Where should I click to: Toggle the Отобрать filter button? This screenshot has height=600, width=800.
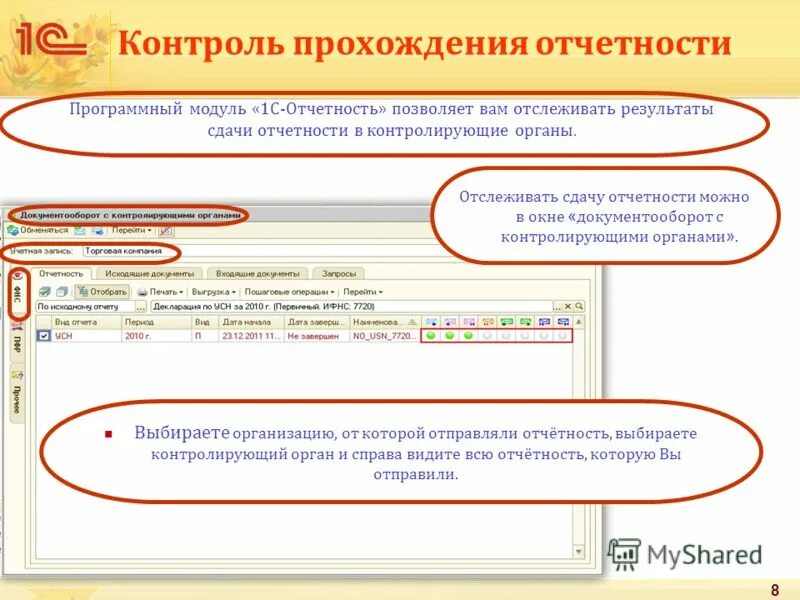coord(102,292)
